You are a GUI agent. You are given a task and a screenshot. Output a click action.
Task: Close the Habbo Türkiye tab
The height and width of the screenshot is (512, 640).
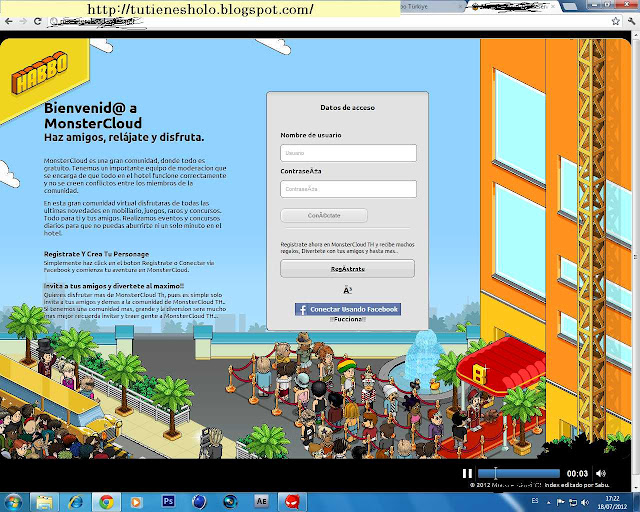460,7
